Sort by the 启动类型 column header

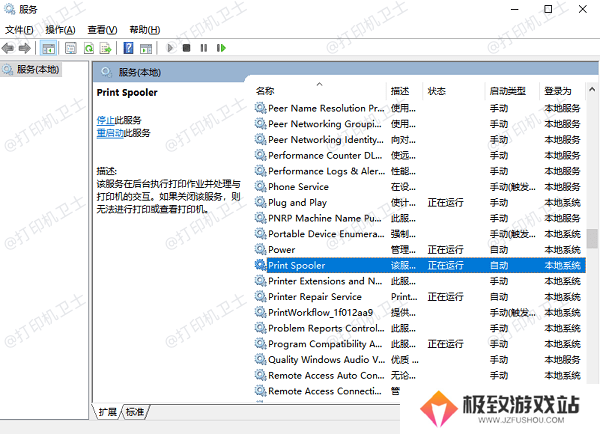pos(508,91)
